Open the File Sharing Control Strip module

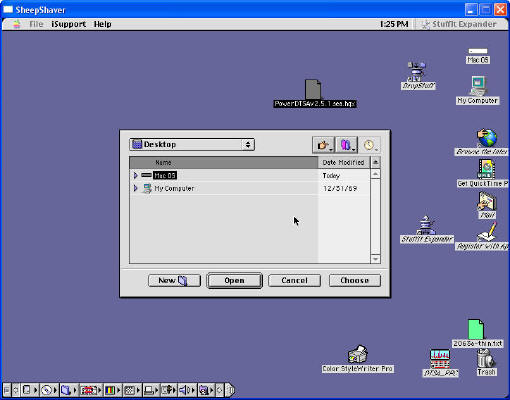69,390
